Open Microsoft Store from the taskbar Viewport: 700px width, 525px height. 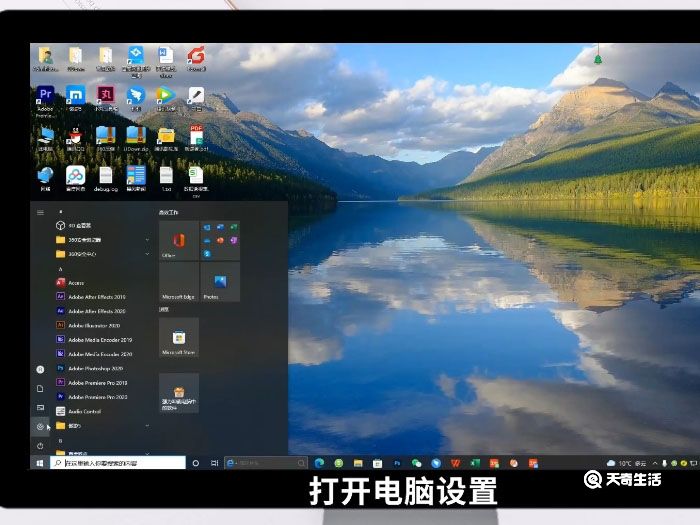pyautogui.click(x=377, y=463)
